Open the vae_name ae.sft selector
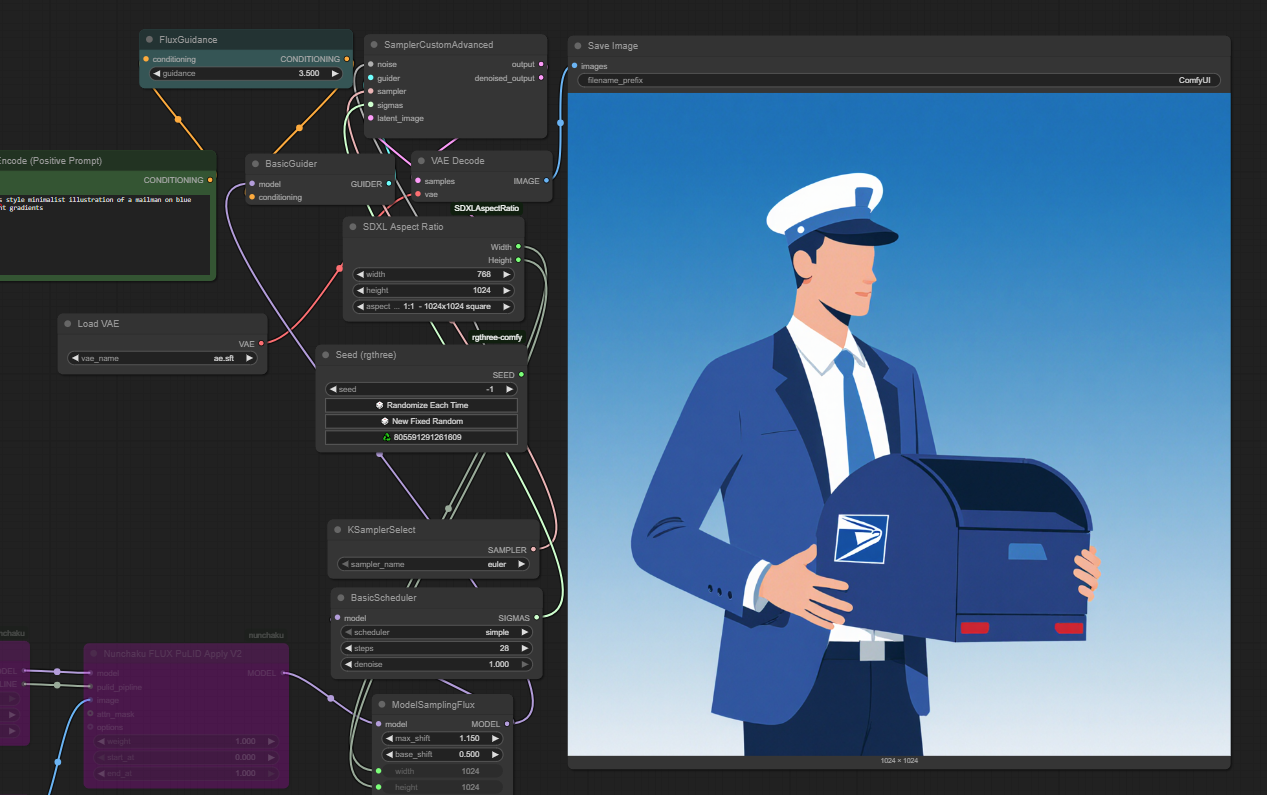1267x795 pixels. point(162,358)
